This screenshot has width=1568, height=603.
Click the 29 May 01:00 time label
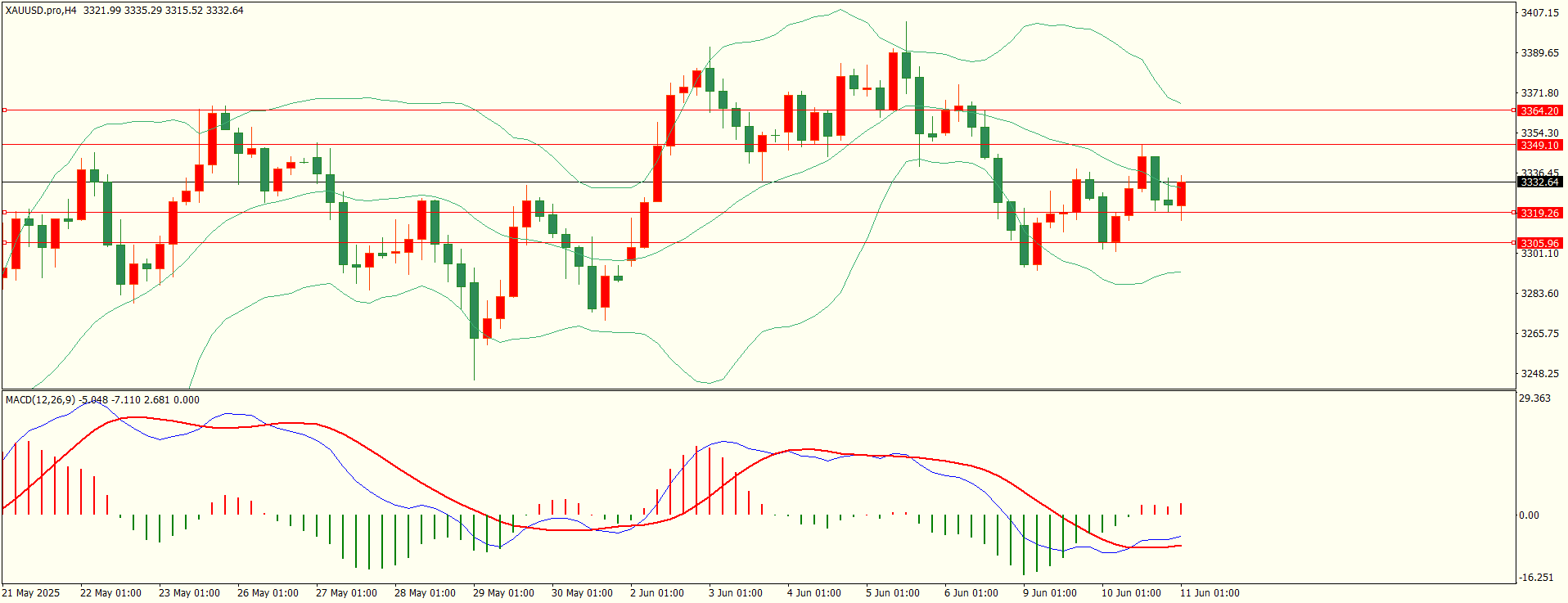tap(503, 593)
